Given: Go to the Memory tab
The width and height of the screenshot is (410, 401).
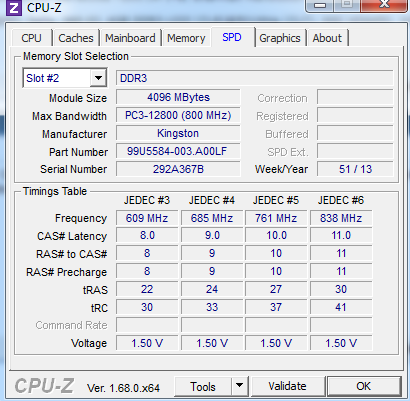Looking at the screenshot, I should (x=186, y=38).
